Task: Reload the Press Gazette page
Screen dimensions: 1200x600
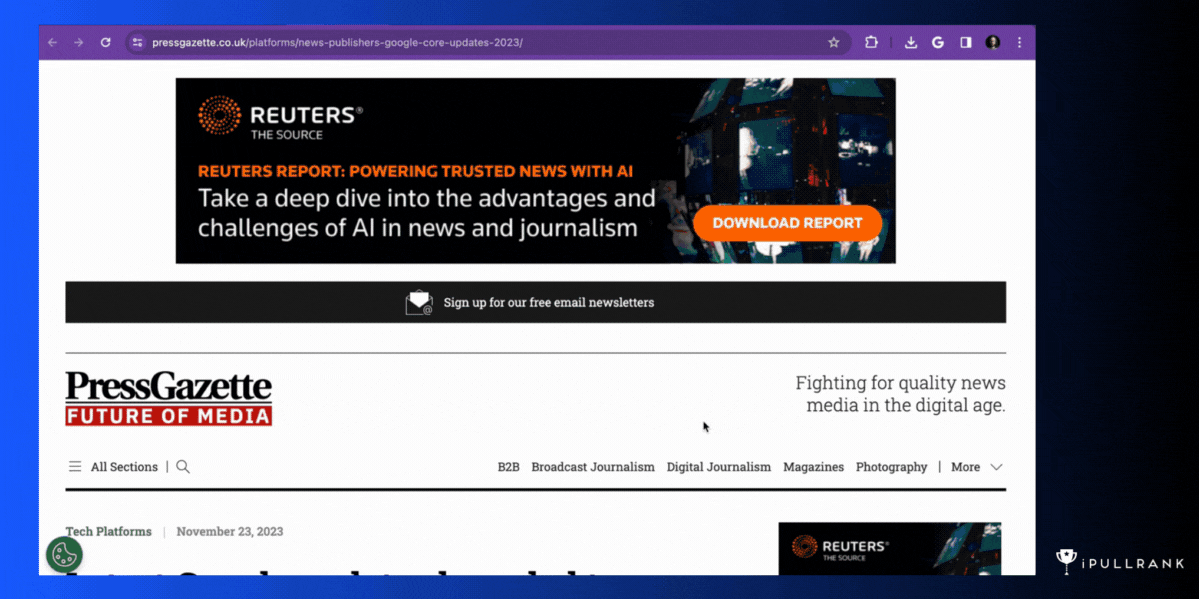Action: 105,43
